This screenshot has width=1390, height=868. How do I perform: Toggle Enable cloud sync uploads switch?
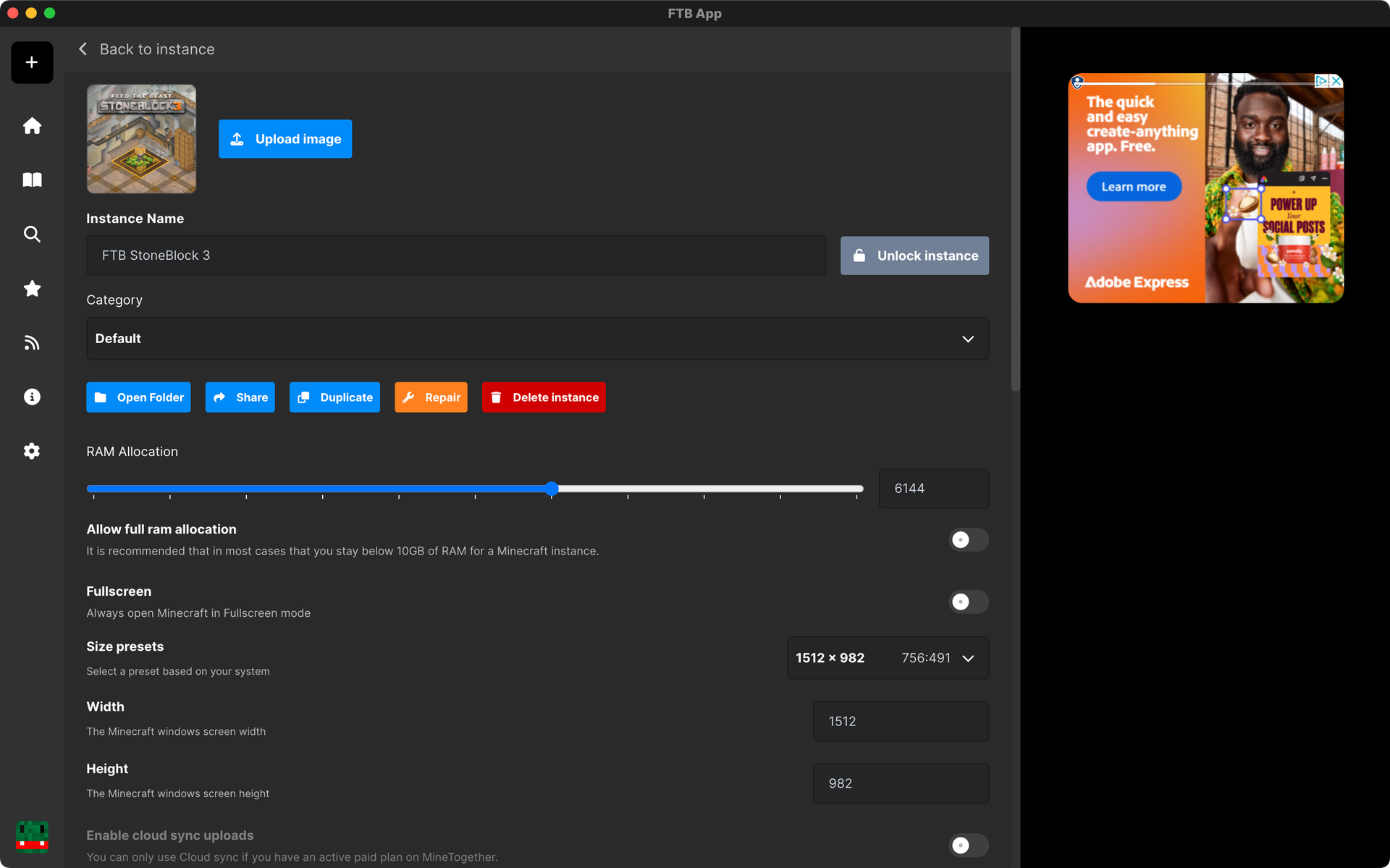967,845
